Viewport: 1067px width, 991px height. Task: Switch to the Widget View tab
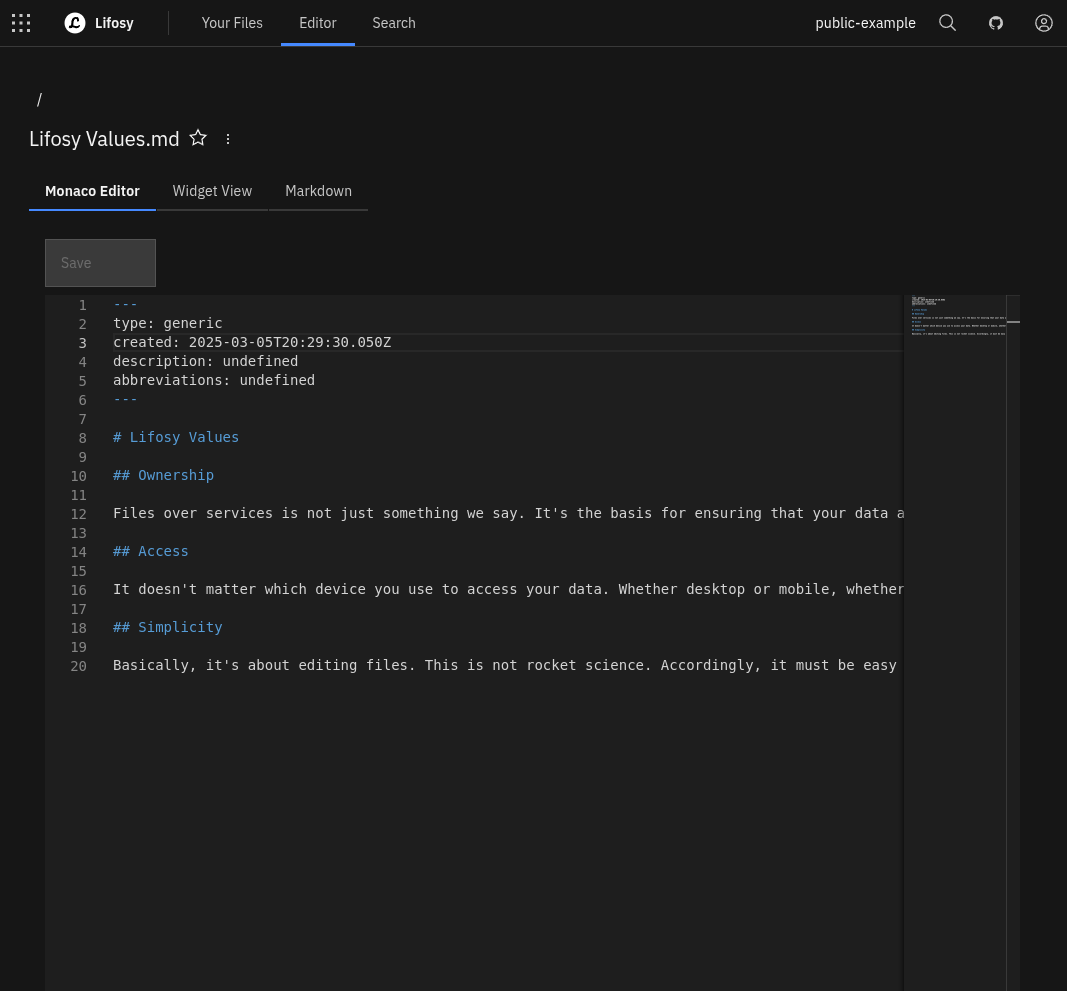[x=212, y=191]
